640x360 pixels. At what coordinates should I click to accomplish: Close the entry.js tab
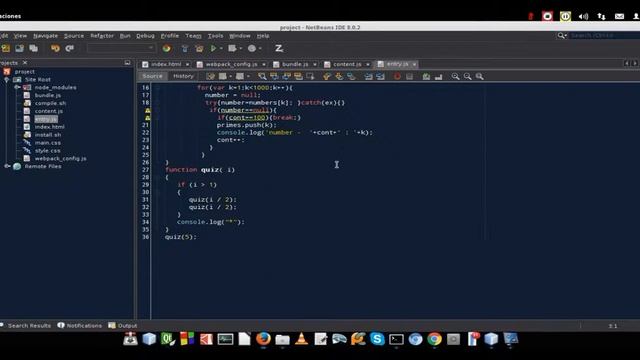coord(414,64)
